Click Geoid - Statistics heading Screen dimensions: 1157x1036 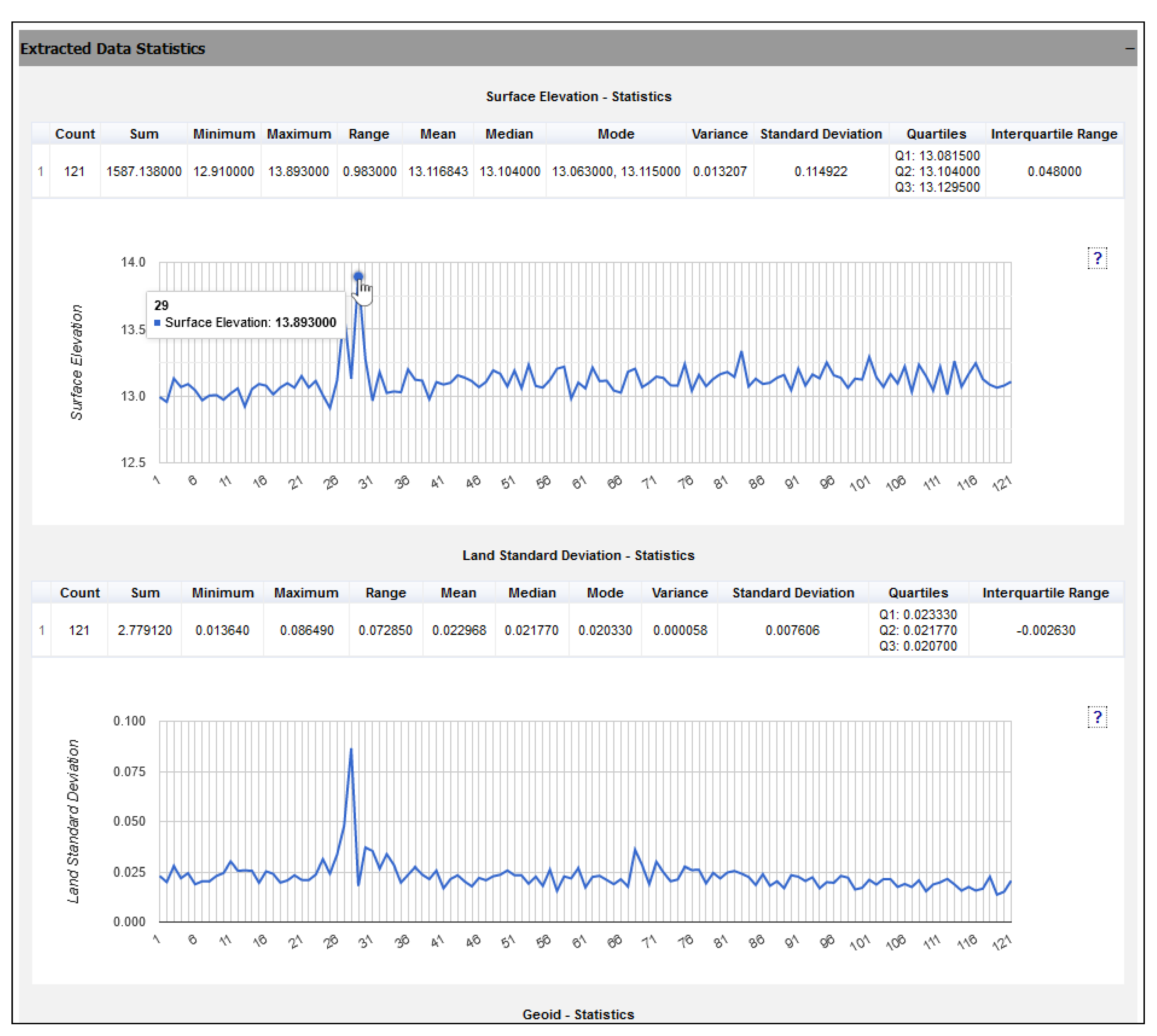point(578,1014)
